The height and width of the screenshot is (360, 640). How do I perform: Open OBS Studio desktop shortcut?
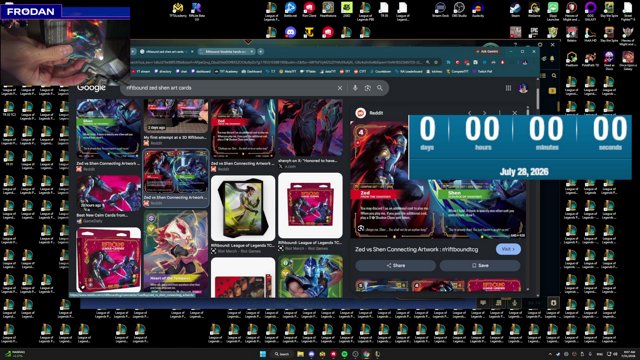(459, 10)
